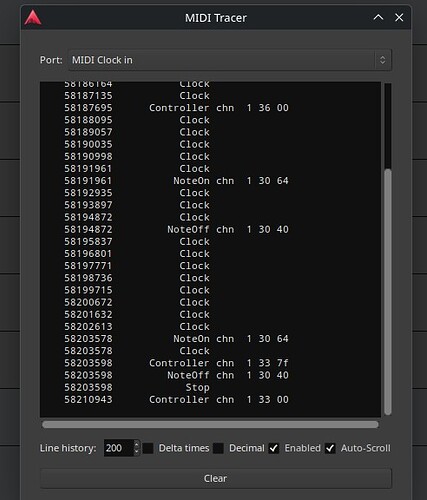Screen dimensions: 427x500
Task: Toggle the Delta times checkbox
Action: (148, 448)
